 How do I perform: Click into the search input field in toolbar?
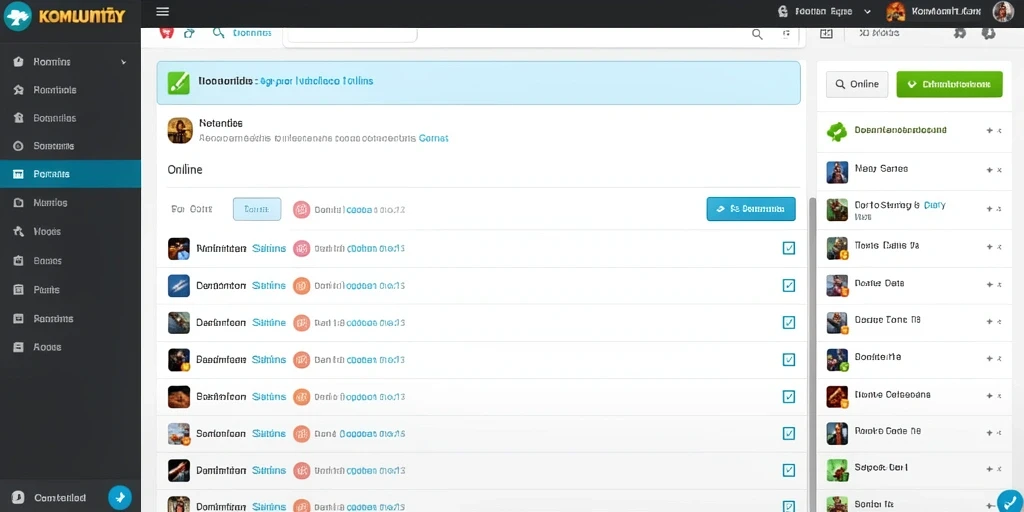351,34
